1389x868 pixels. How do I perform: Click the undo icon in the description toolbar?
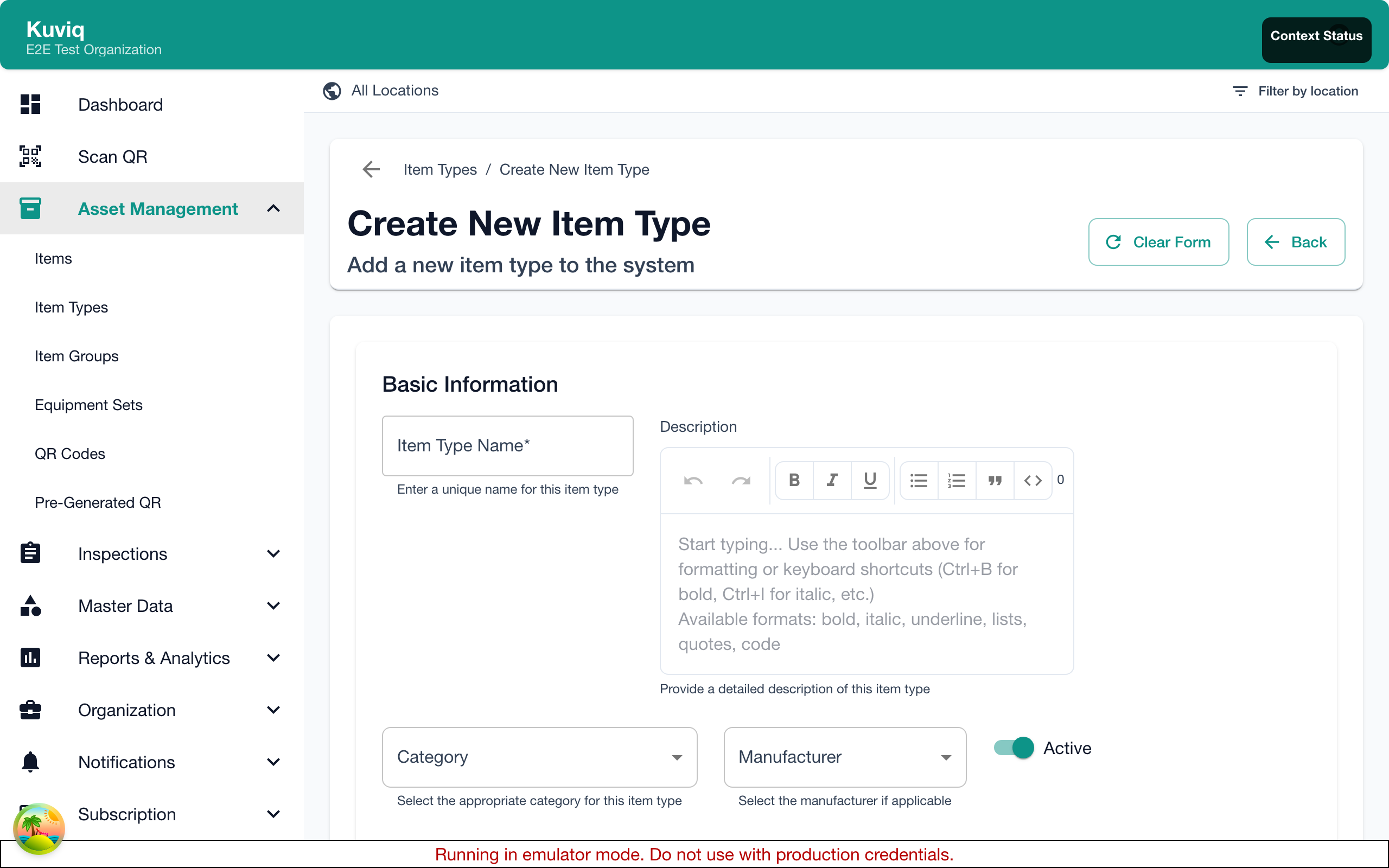pos(693,480)
